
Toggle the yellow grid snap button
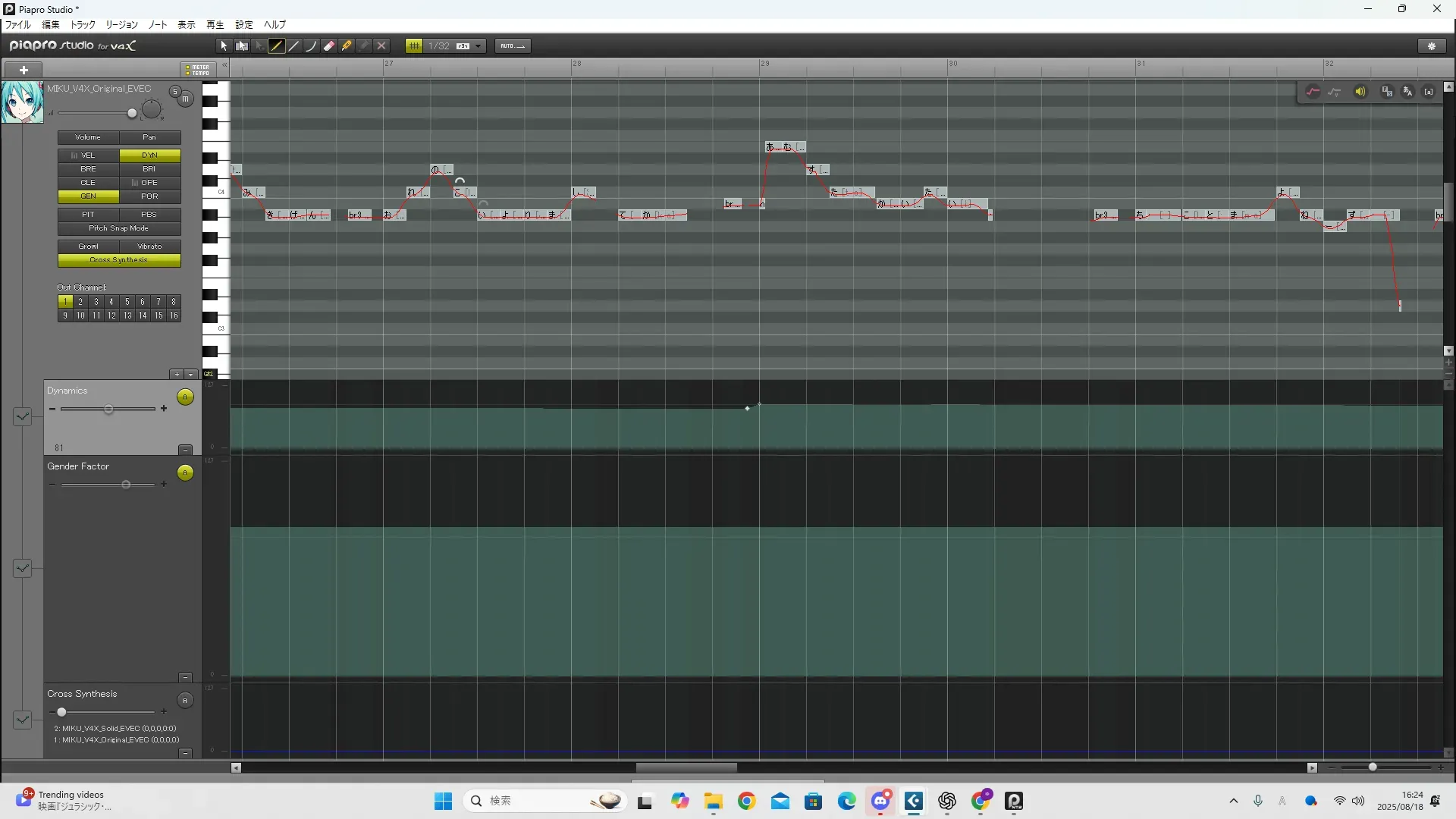(414, 46)
